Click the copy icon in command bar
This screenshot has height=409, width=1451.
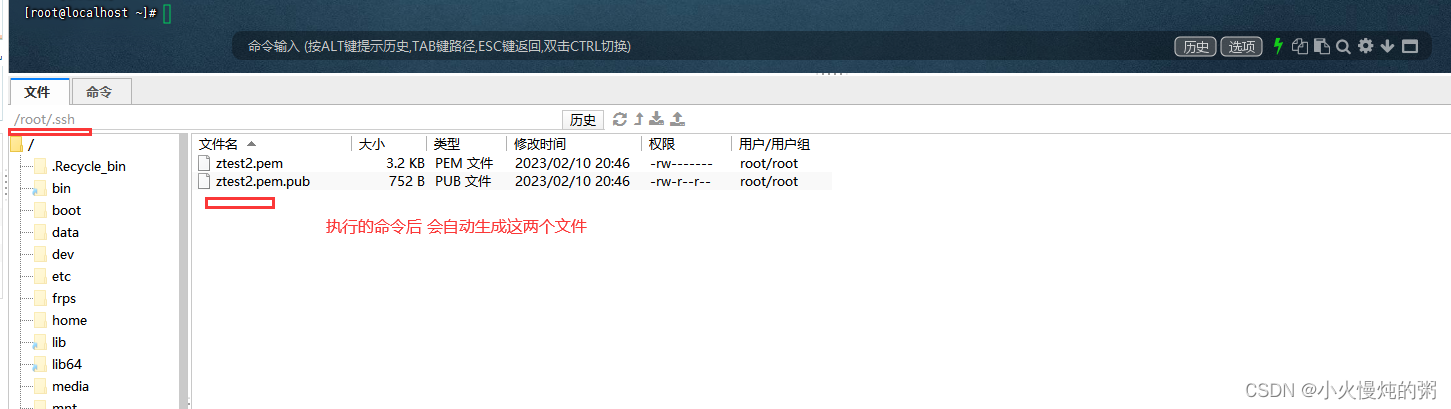(x=1300, y=46)
